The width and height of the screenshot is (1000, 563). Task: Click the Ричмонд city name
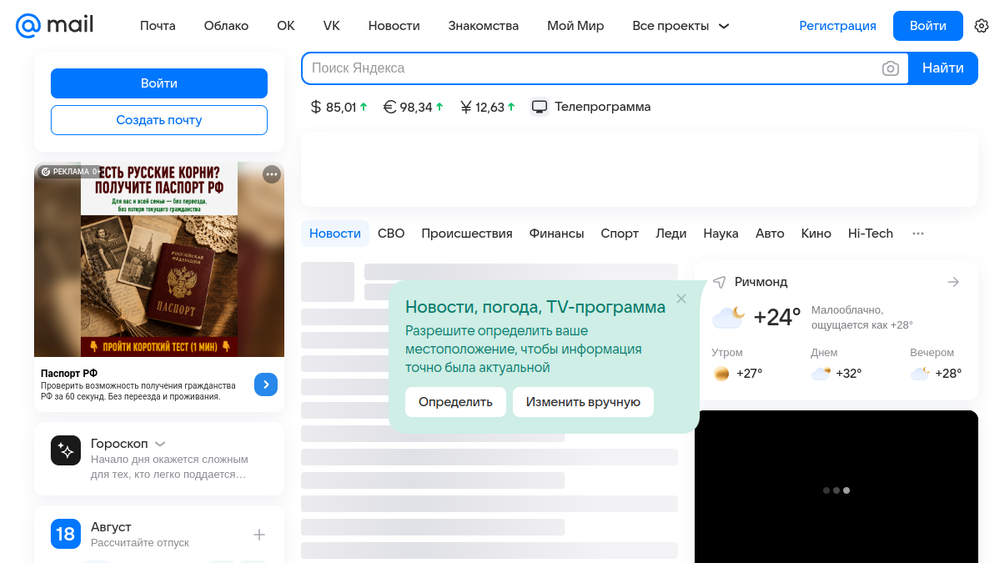(760, 282)
